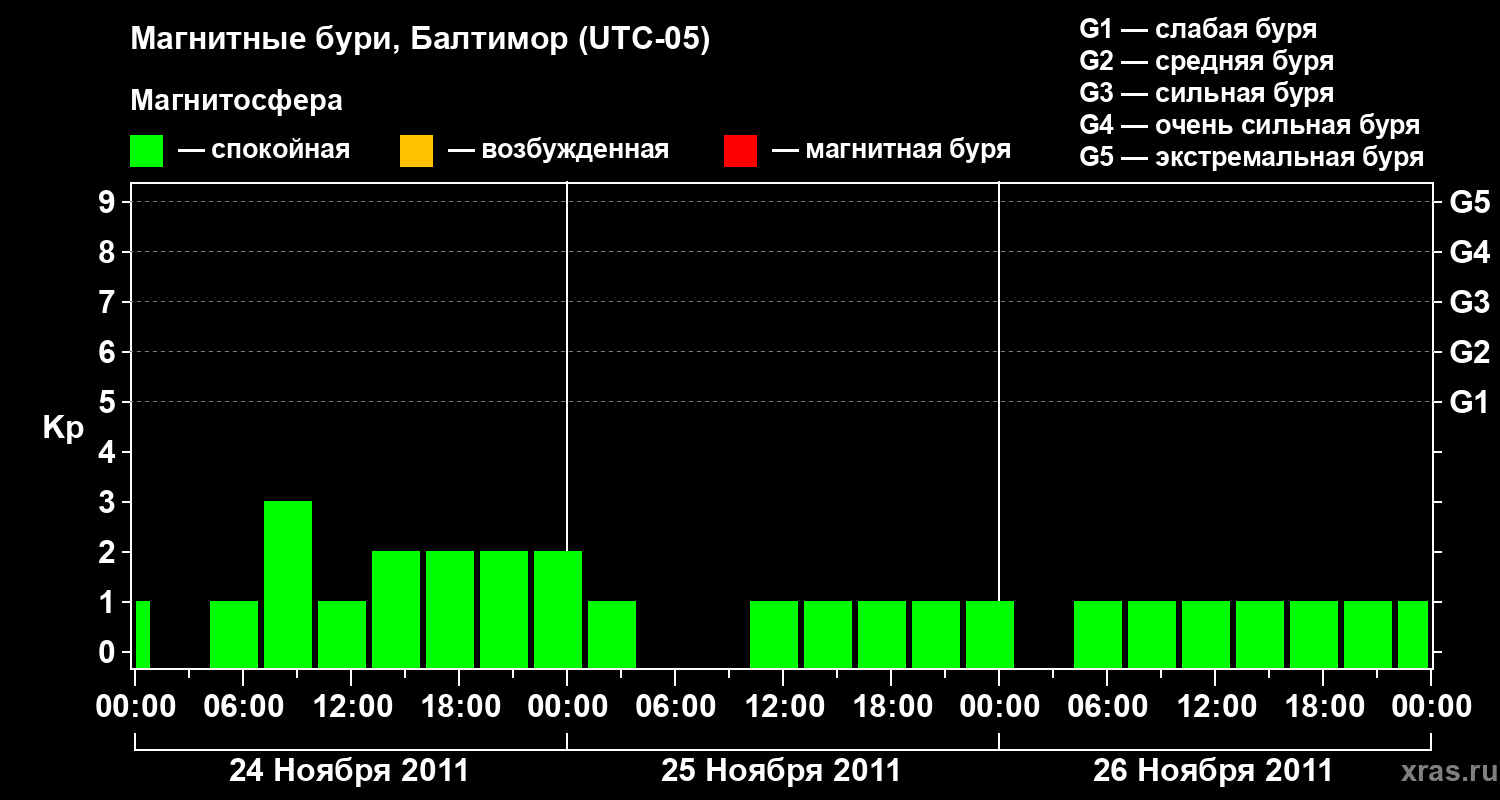Click the tallest green bar reaching Kp 3
This screenshot has width=1500, height=800.
point(288,584)
